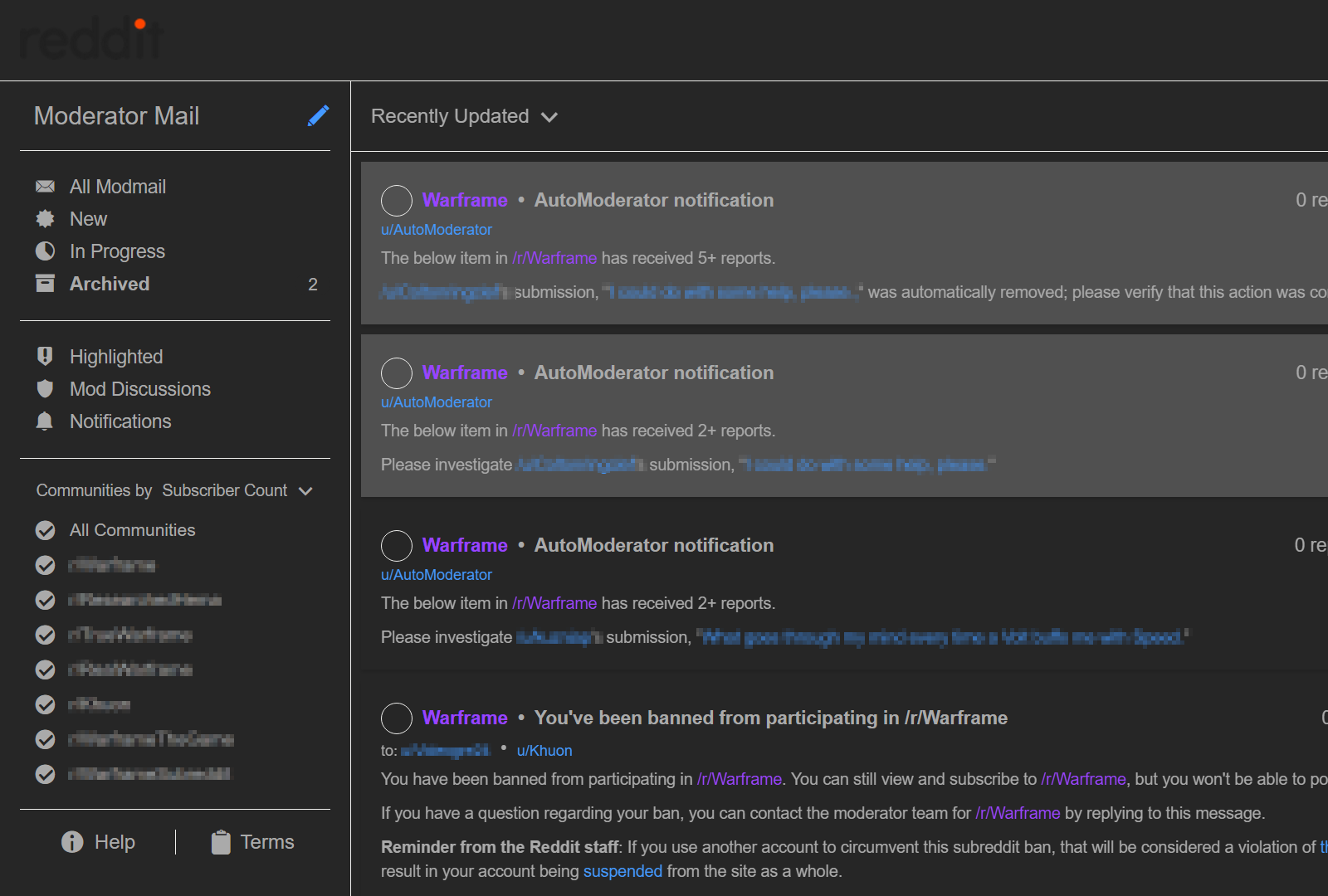
Task: Click the Notifications bell icon
Action: (x=45, y=421)
